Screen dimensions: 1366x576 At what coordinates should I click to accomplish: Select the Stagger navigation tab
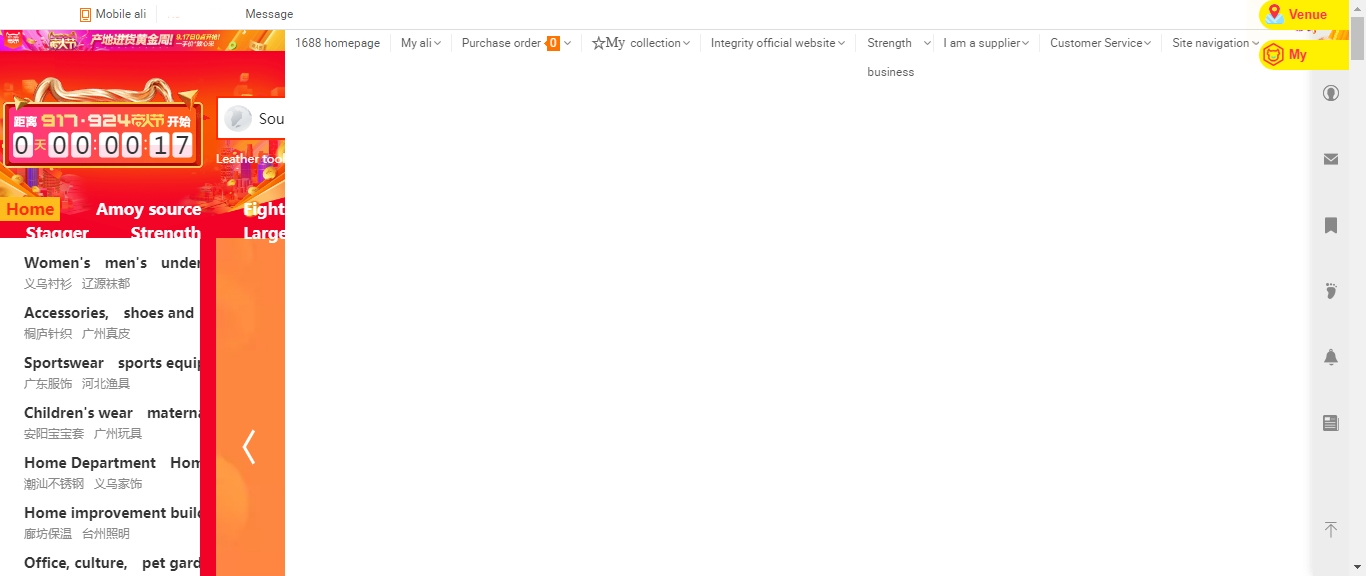coord(57,232)
